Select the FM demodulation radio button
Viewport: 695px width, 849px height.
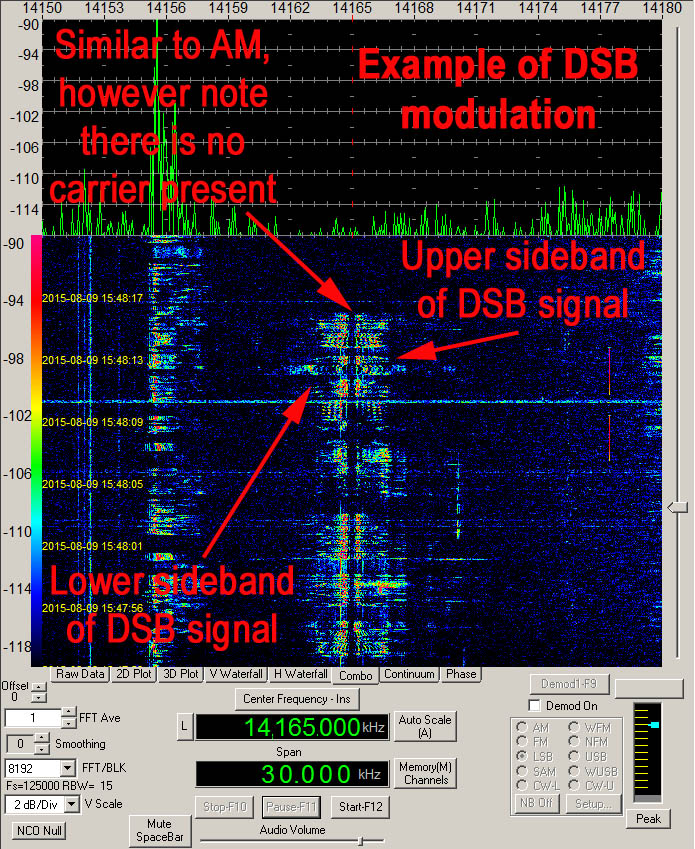click(522, 741)
